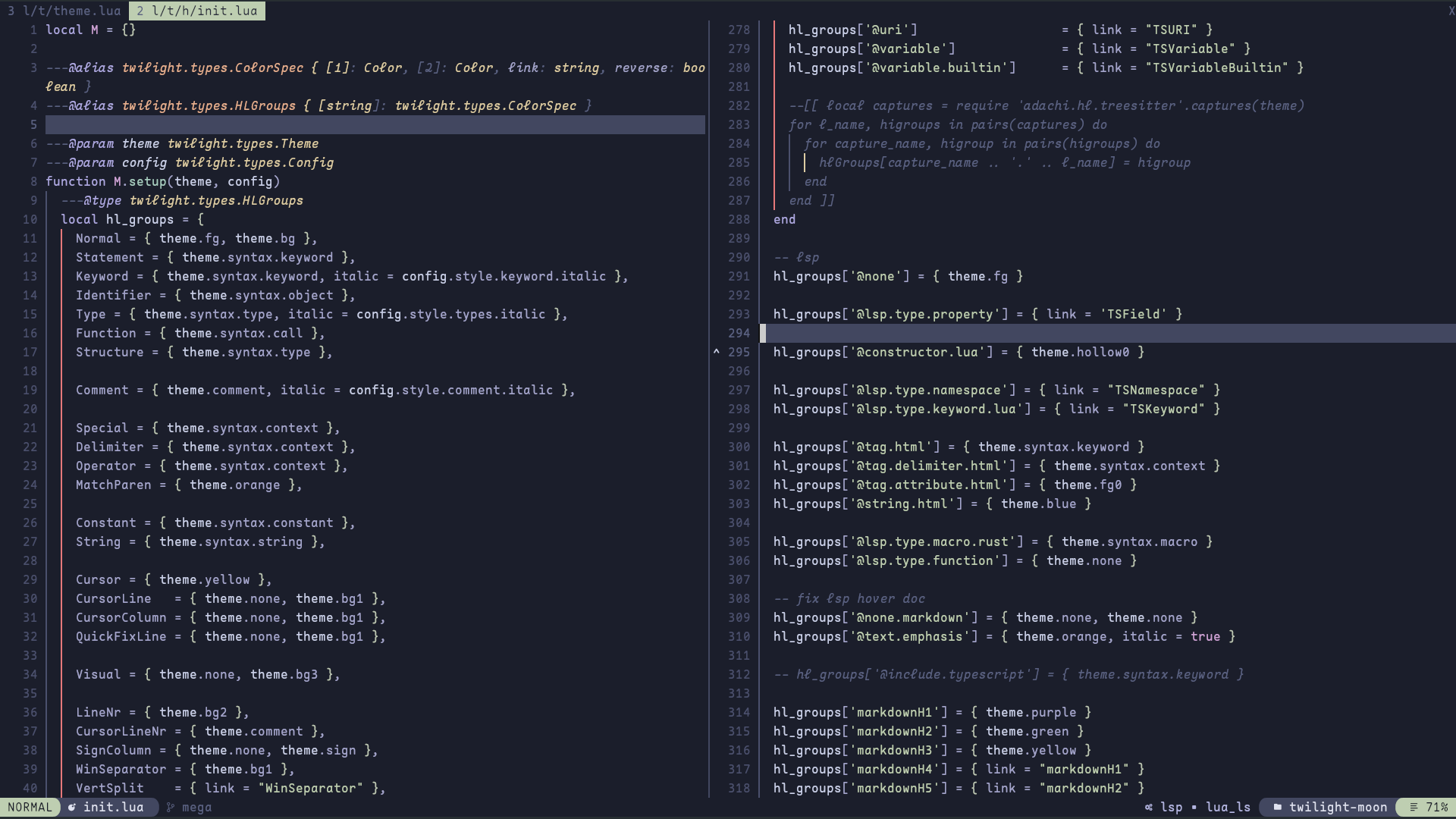The image size is (1456, 819).
Task: Click the 'Cursor = { theme.yellow }' line
Action: pos(174,579)
